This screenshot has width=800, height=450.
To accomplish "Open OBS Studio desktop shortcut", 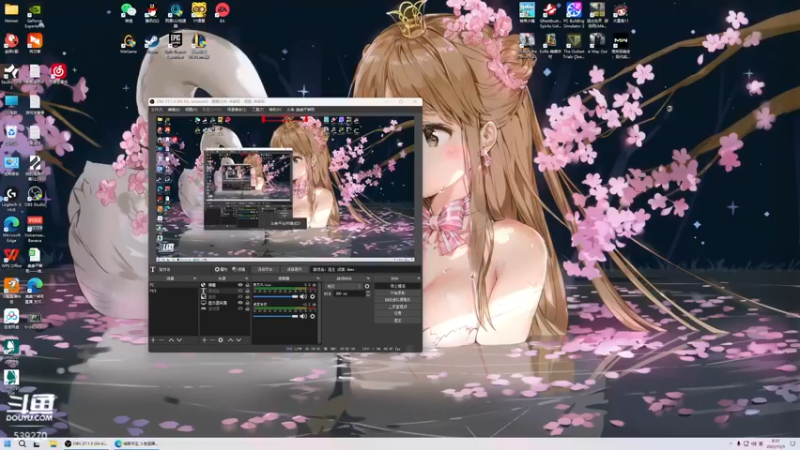I will point(35,197).
